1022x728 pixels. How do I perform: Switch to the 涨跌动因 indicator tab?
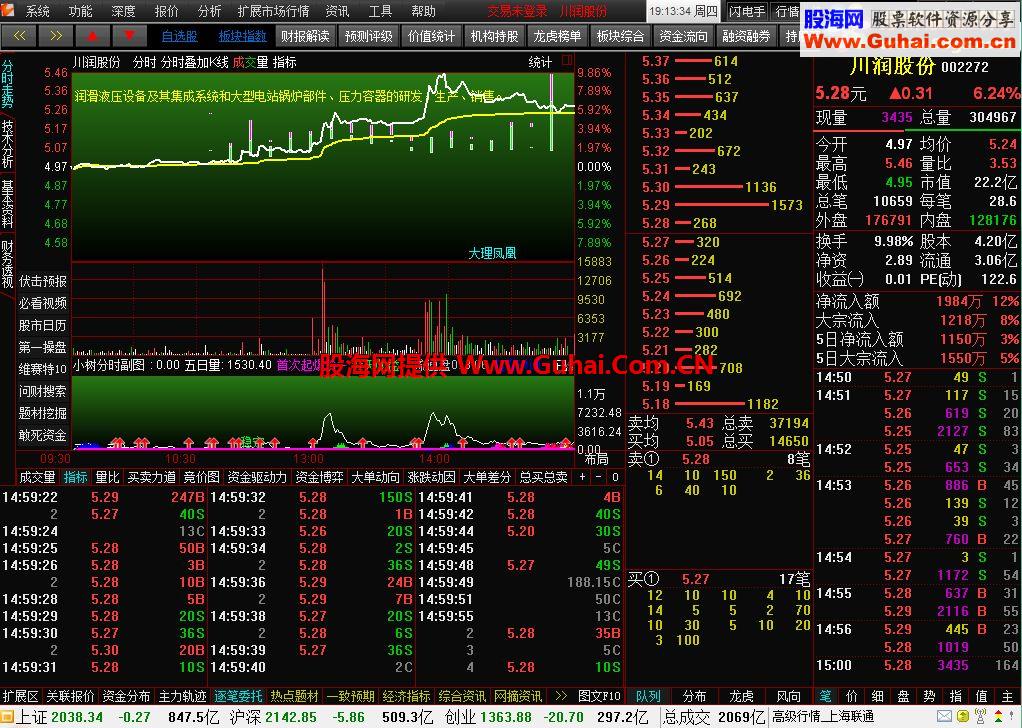[x=431, y=478]
